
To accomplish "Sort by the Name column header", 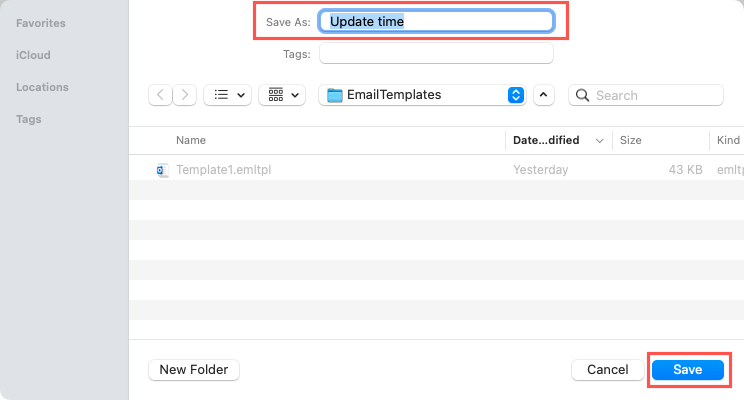I will tap(191, 140).
